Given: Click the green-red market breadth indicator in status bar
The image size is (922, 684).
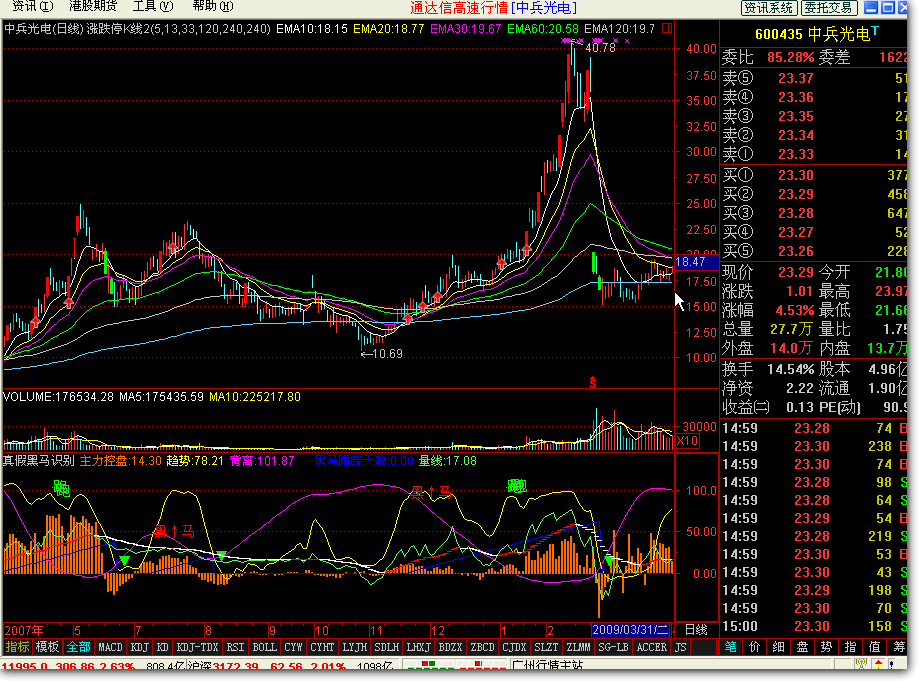Looking at the screenshot, I should [x=456, y=665].
